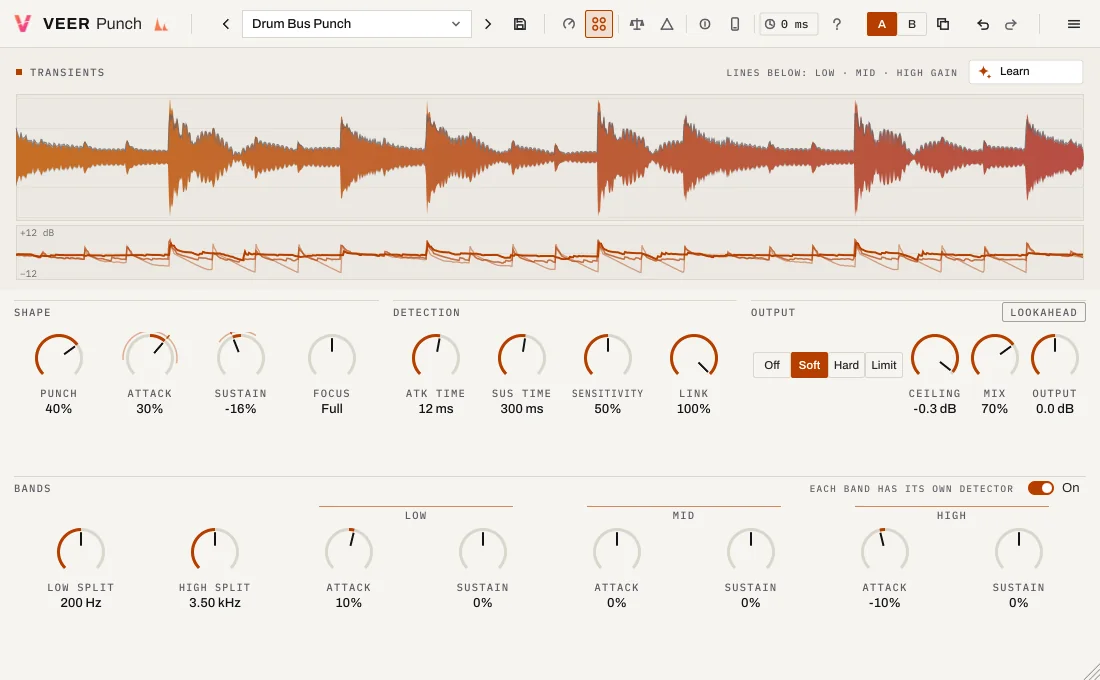Redo the last change

tap(1010, 24)
